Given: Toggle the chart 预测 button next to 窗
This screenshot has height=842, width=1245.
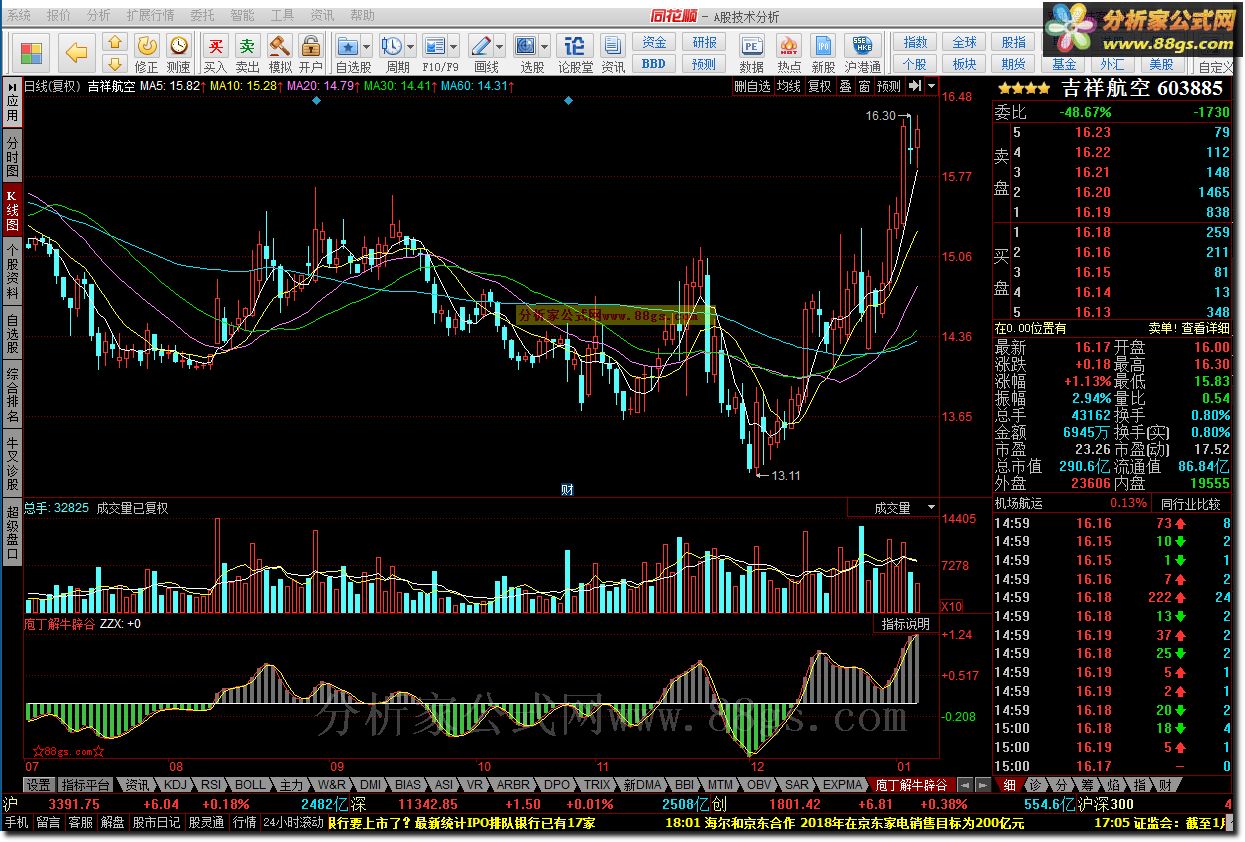Looking at the screenshot, I should (888, 86).
